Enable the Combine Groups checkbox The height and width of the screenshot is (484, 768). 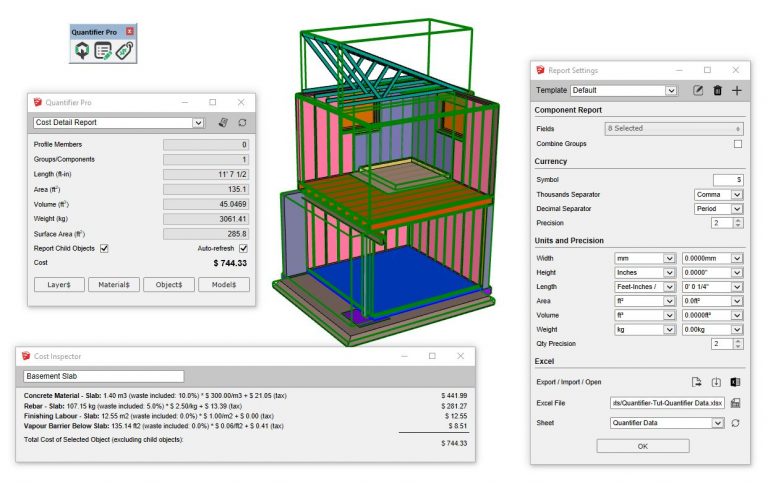coord(738,144)
